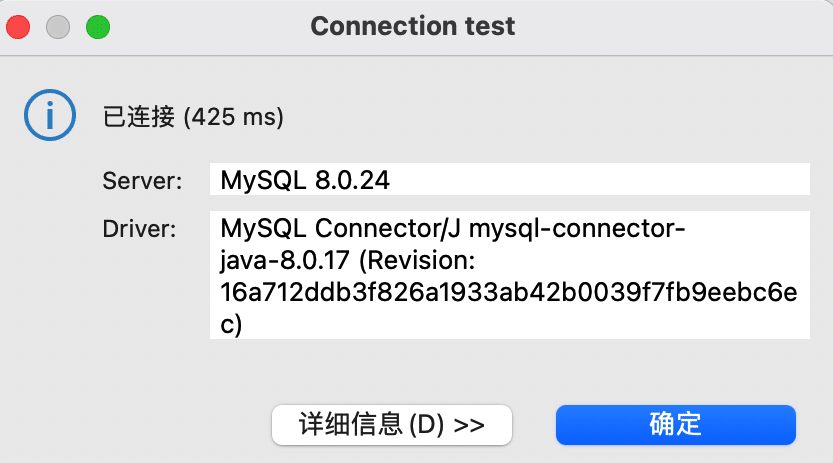Expand details with the 详细信息 (D) button
833x463 pixels.
[x=392, y=424]
